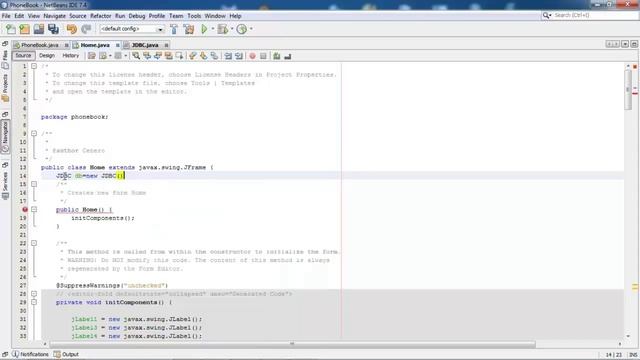Image resolution: width=640 pixels, height=360 pixels.
Task: Close the PhoneBook.java tab
Action: [x=67, y=45]
